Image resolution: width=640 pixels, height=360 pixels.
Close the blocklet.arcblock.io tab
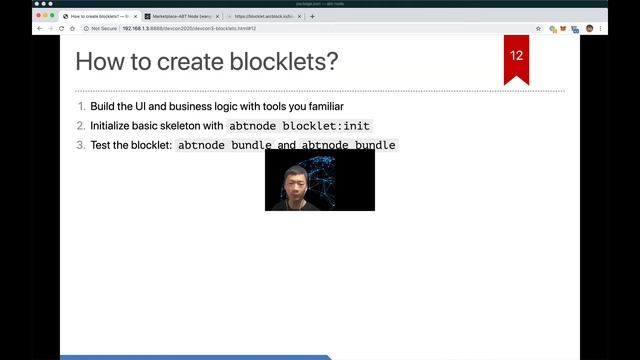click(x=300, y=16)
